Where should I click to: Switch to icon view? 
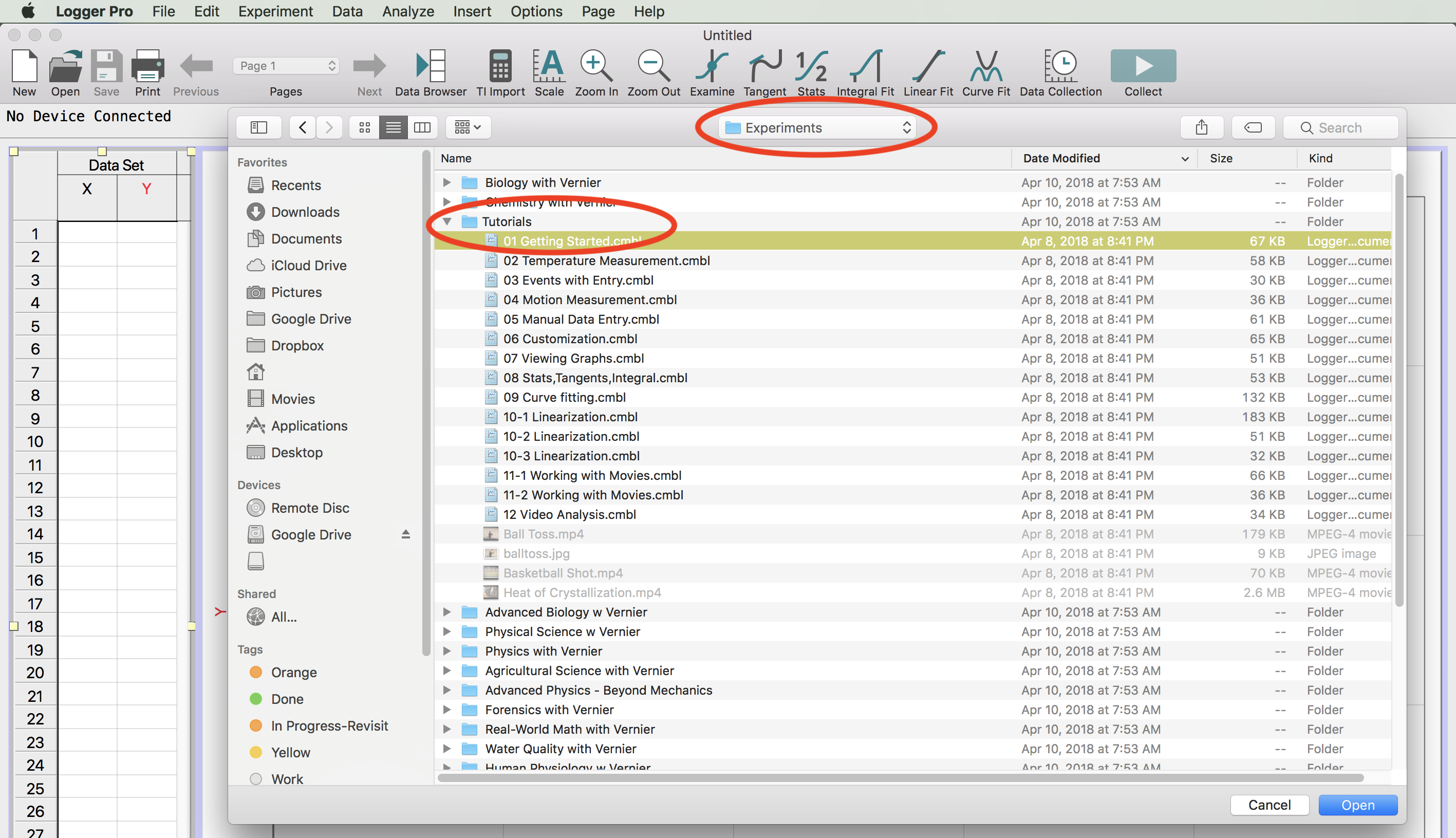[364, 127]
